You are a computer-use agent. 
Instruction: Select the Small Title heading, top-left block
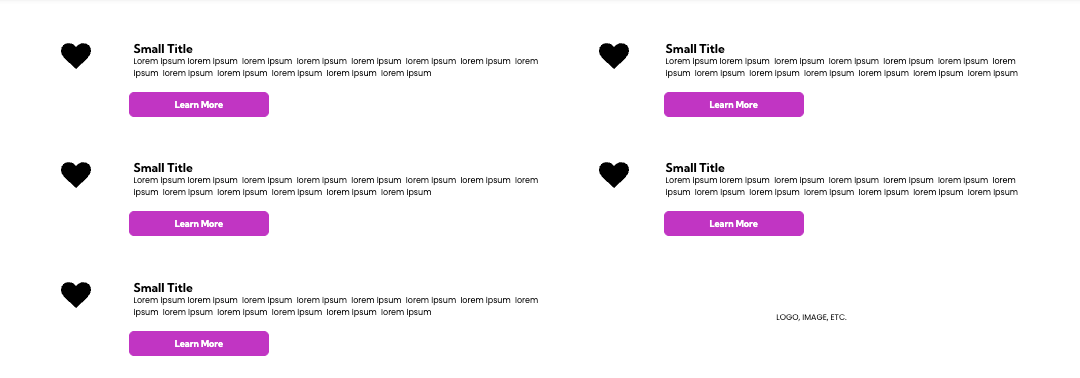163,49
